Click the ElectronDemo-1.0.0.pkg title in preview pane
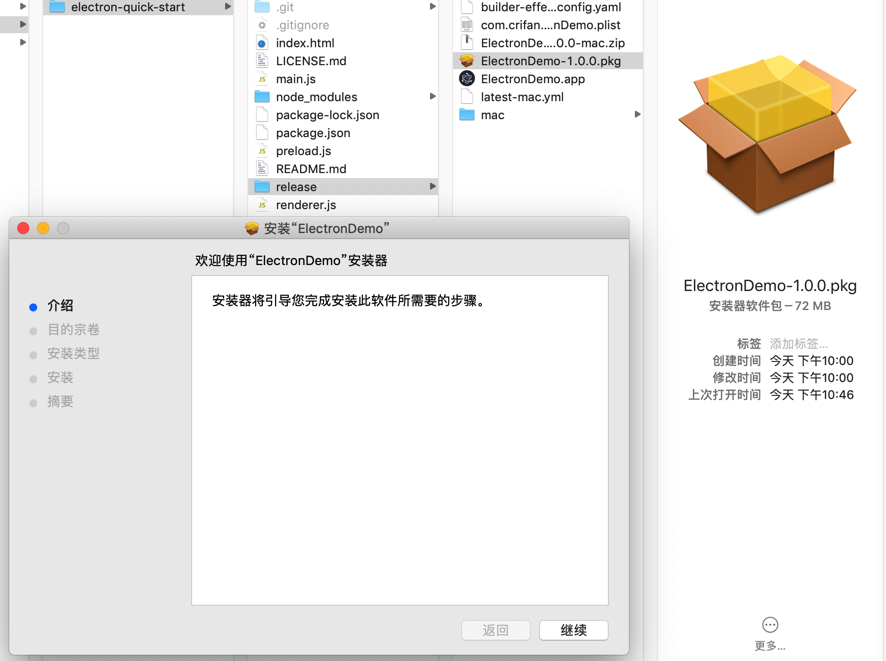Screen dimensions: 886x661 (770, 286)
